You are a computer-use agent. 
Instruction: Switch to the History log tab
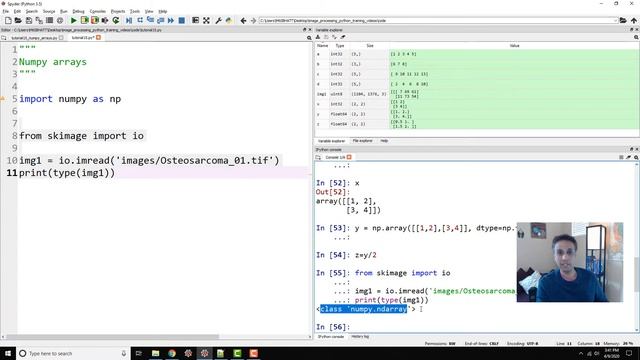point(360,337)
